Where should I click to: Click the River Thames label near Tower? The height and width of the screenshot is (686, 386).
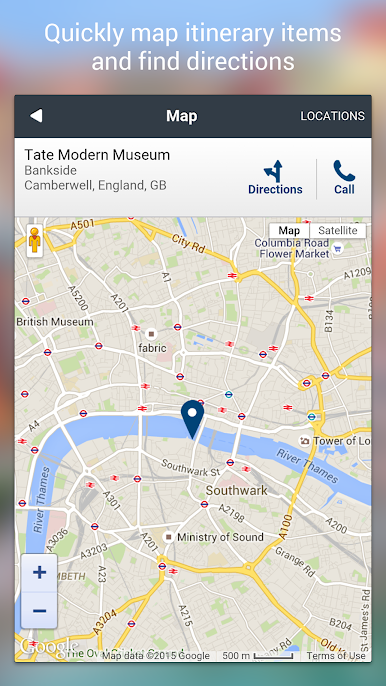click(x=307, y=465)
